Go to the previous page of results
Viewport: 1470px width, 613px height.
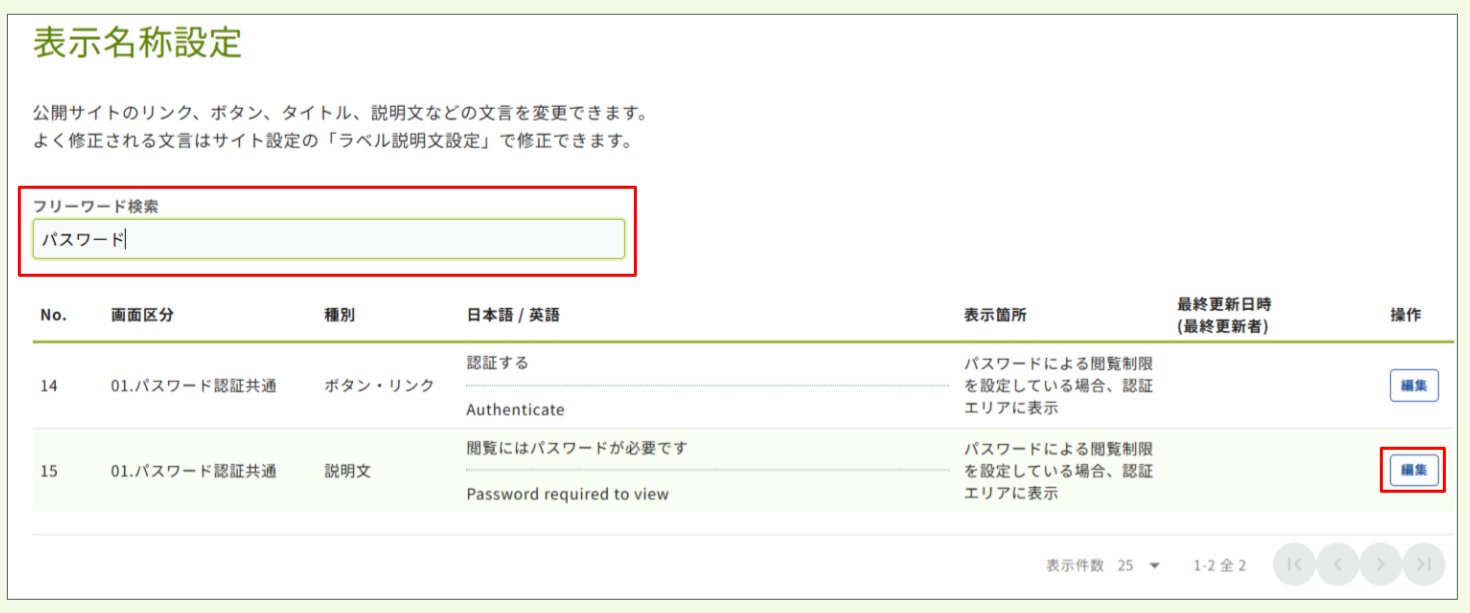click(1337, 564)
